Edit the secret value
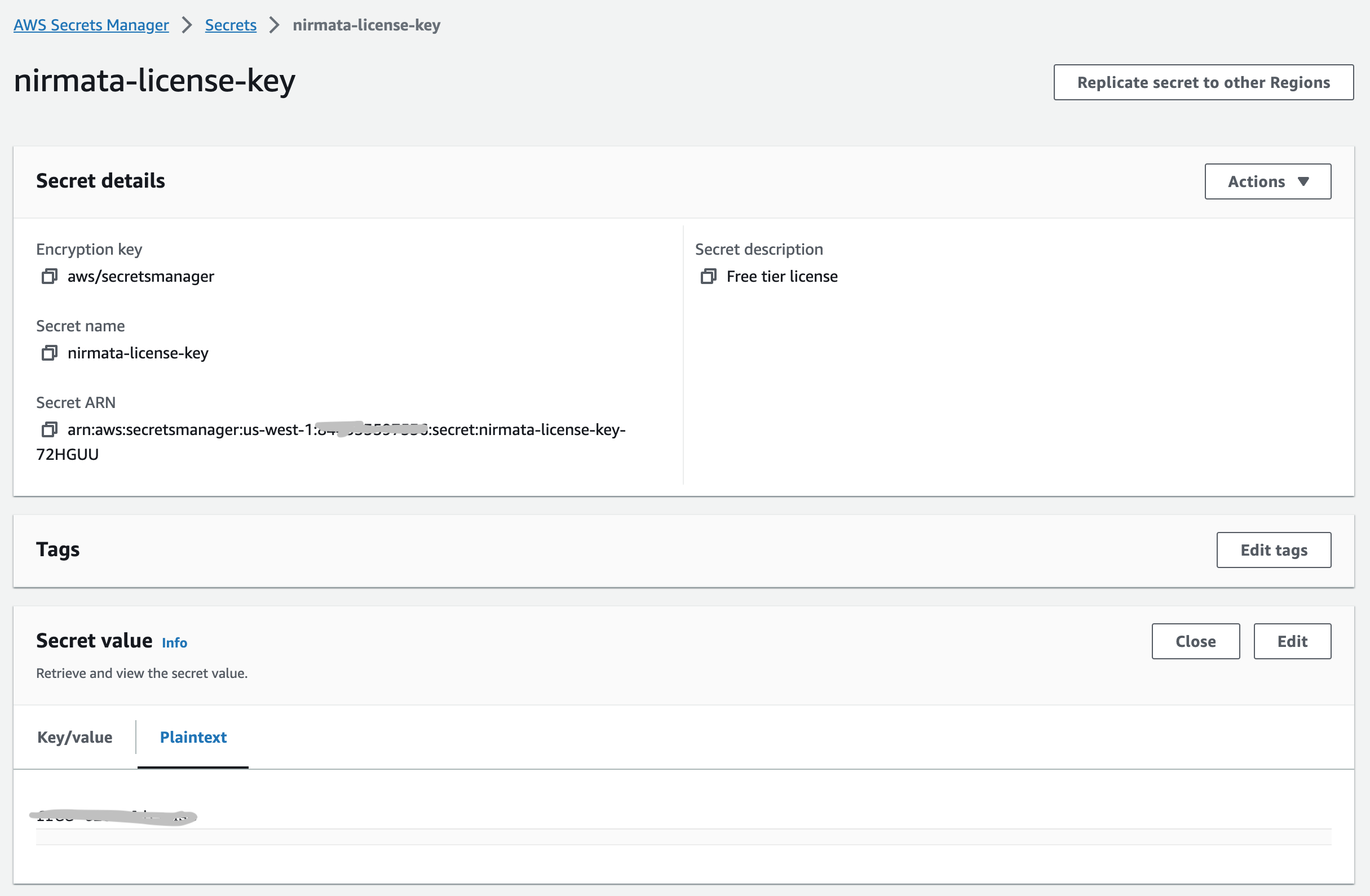Image resolution: width=1370 pixels, height=896 pixels. (x=1292, y=641)
